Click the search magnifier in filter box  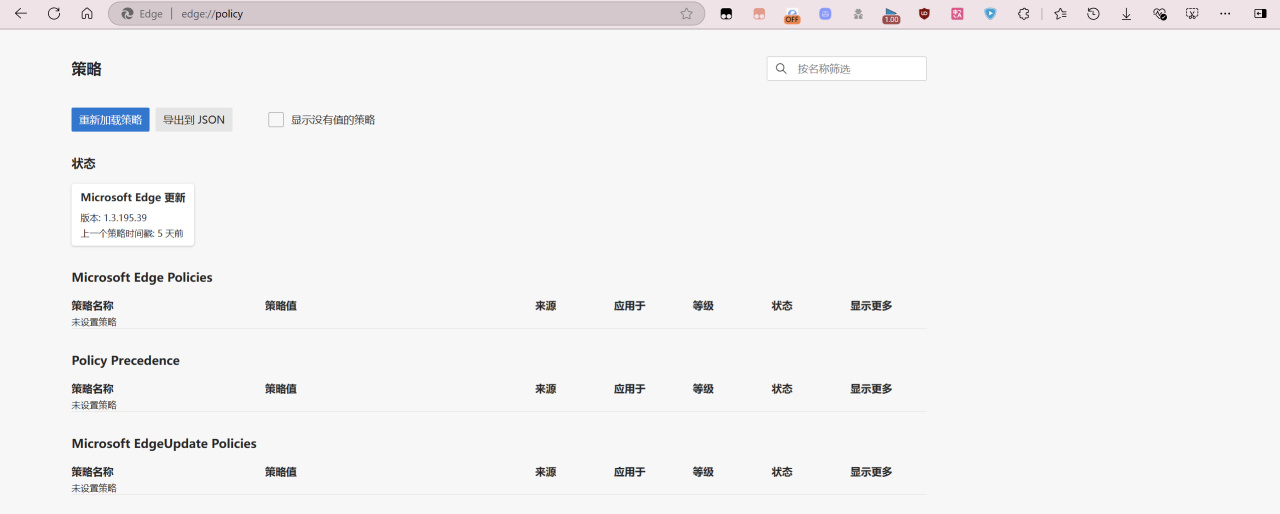click(781, 69)
